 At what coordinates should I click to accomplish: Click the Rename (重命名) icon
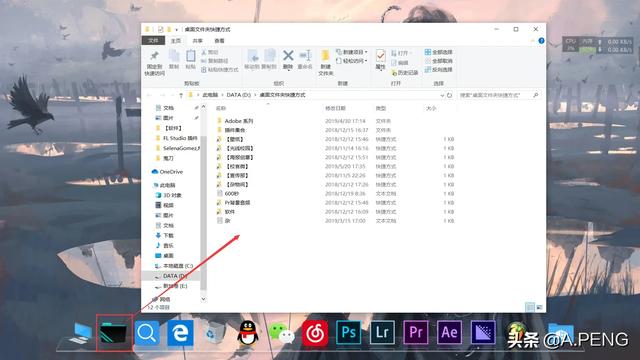[x=305, y=59]
